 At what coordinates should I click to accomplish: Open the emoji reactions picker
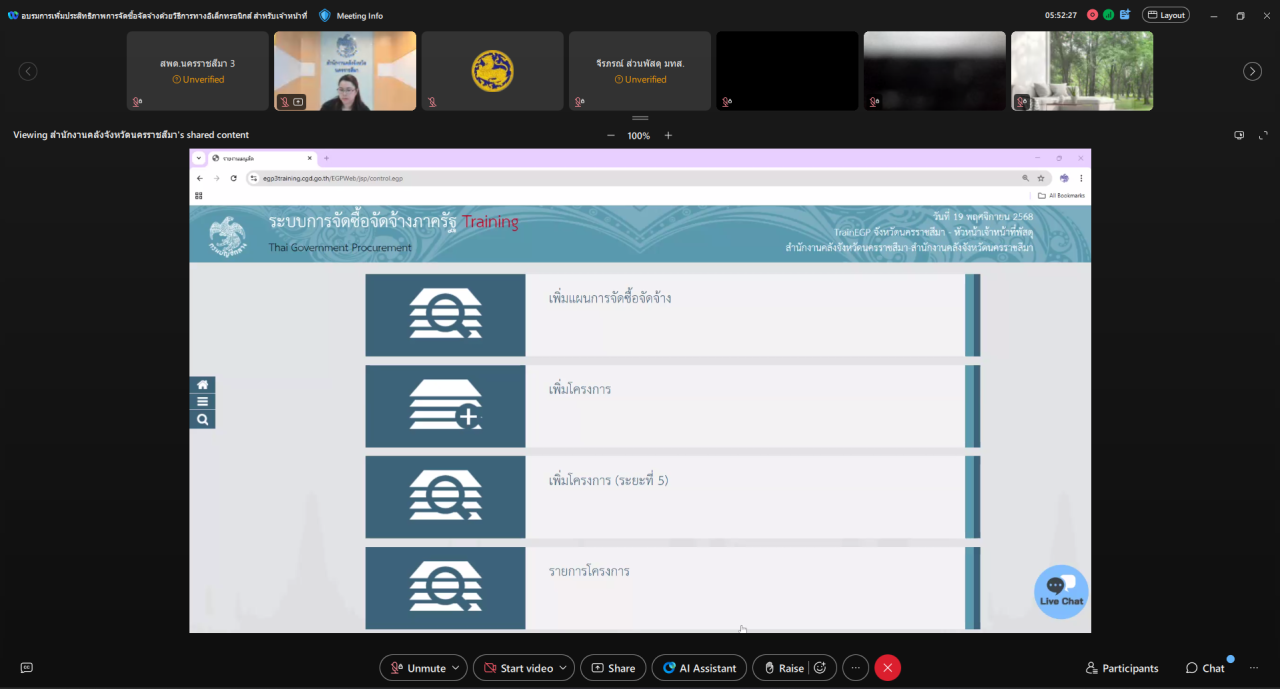point(821,668)
